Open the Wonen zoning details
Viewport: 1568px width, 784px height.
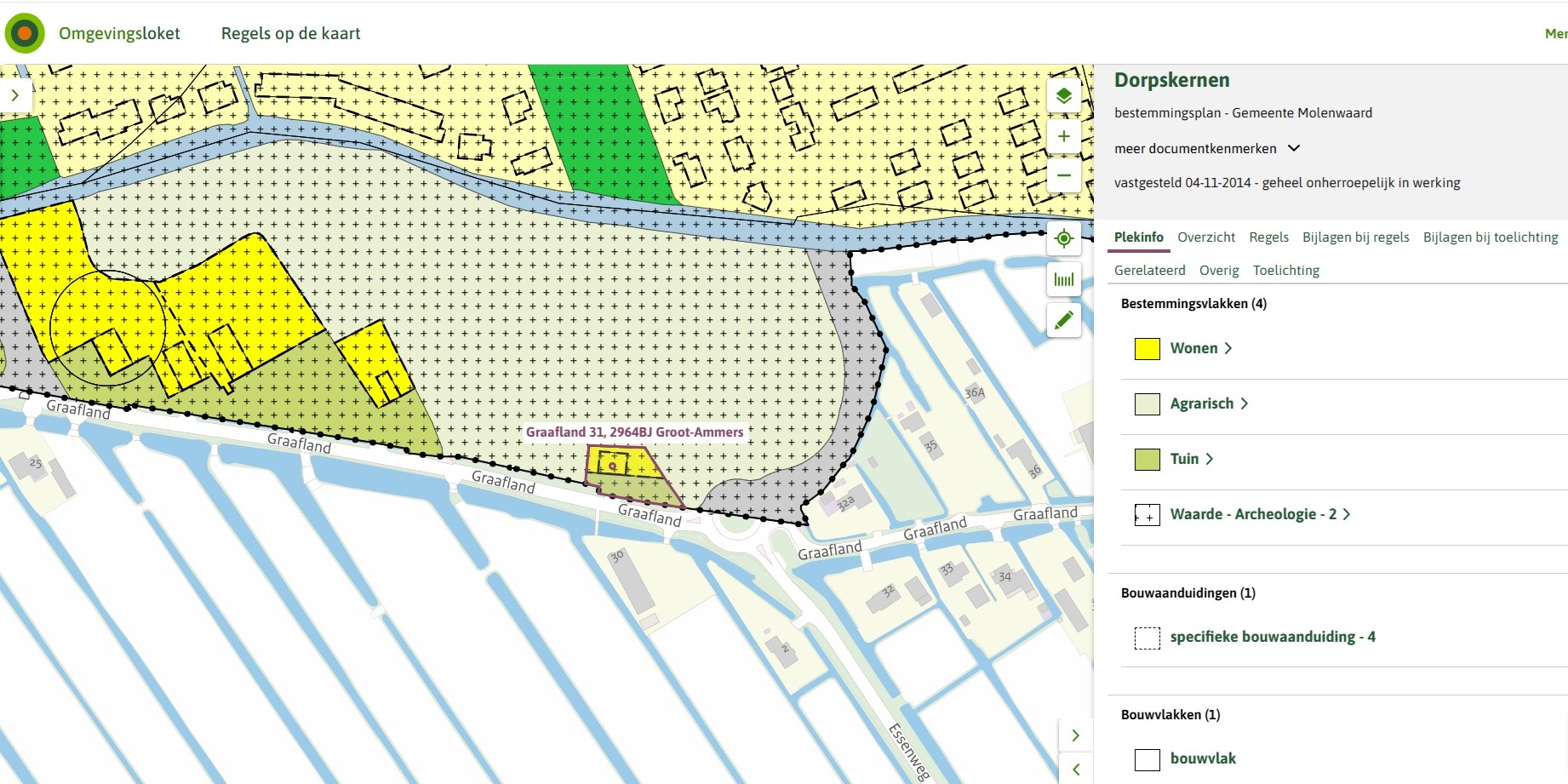click(1200, 348)
